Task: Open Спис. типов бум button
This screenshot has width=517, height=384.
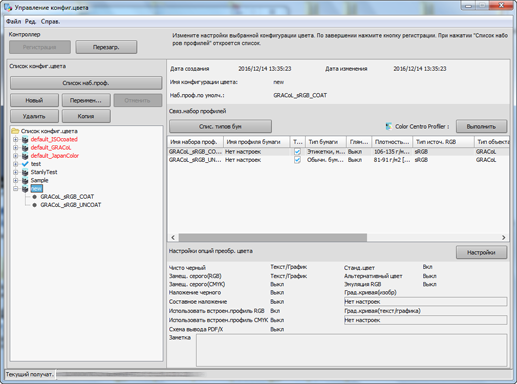Action: point(220,126)
